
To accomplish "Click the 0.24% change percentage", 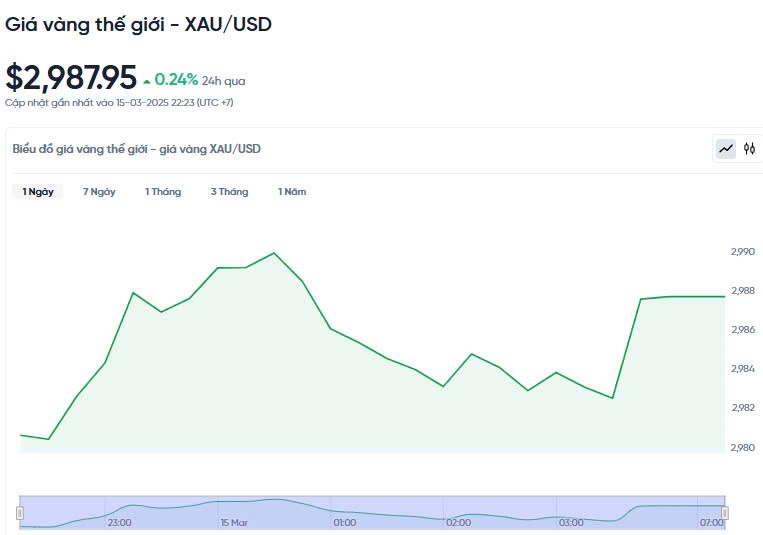I will click(x=176, y=80).
